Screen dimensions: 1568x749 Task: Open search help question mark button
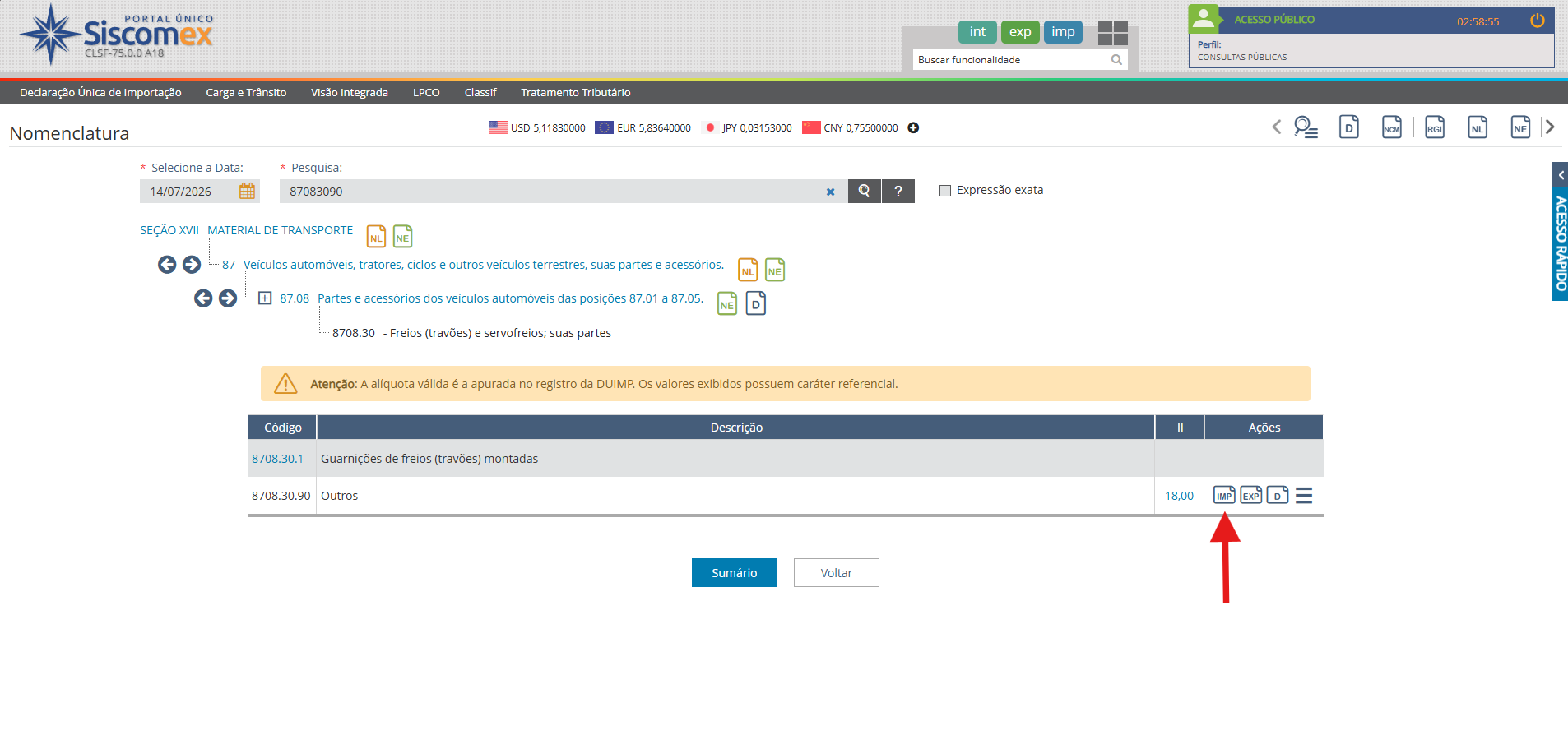[x=898, y=191]
